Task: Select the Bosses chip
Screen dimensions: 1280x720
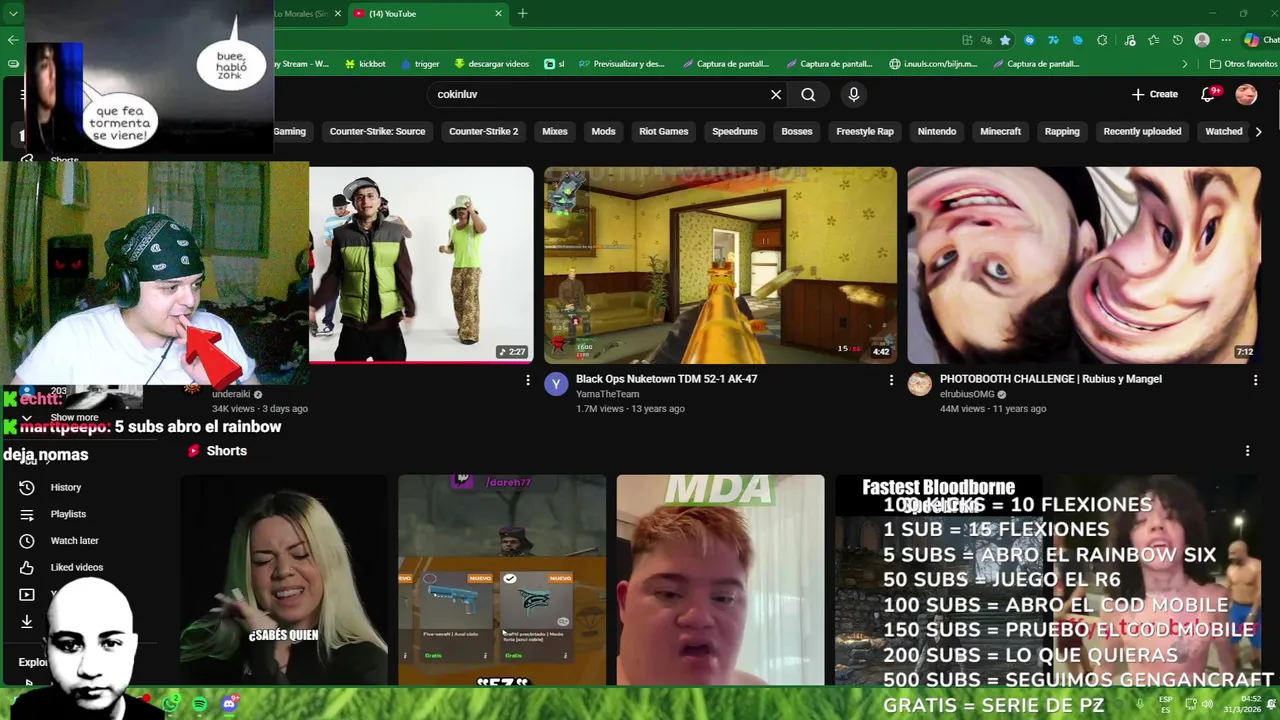Action: (x=797, y=131)
